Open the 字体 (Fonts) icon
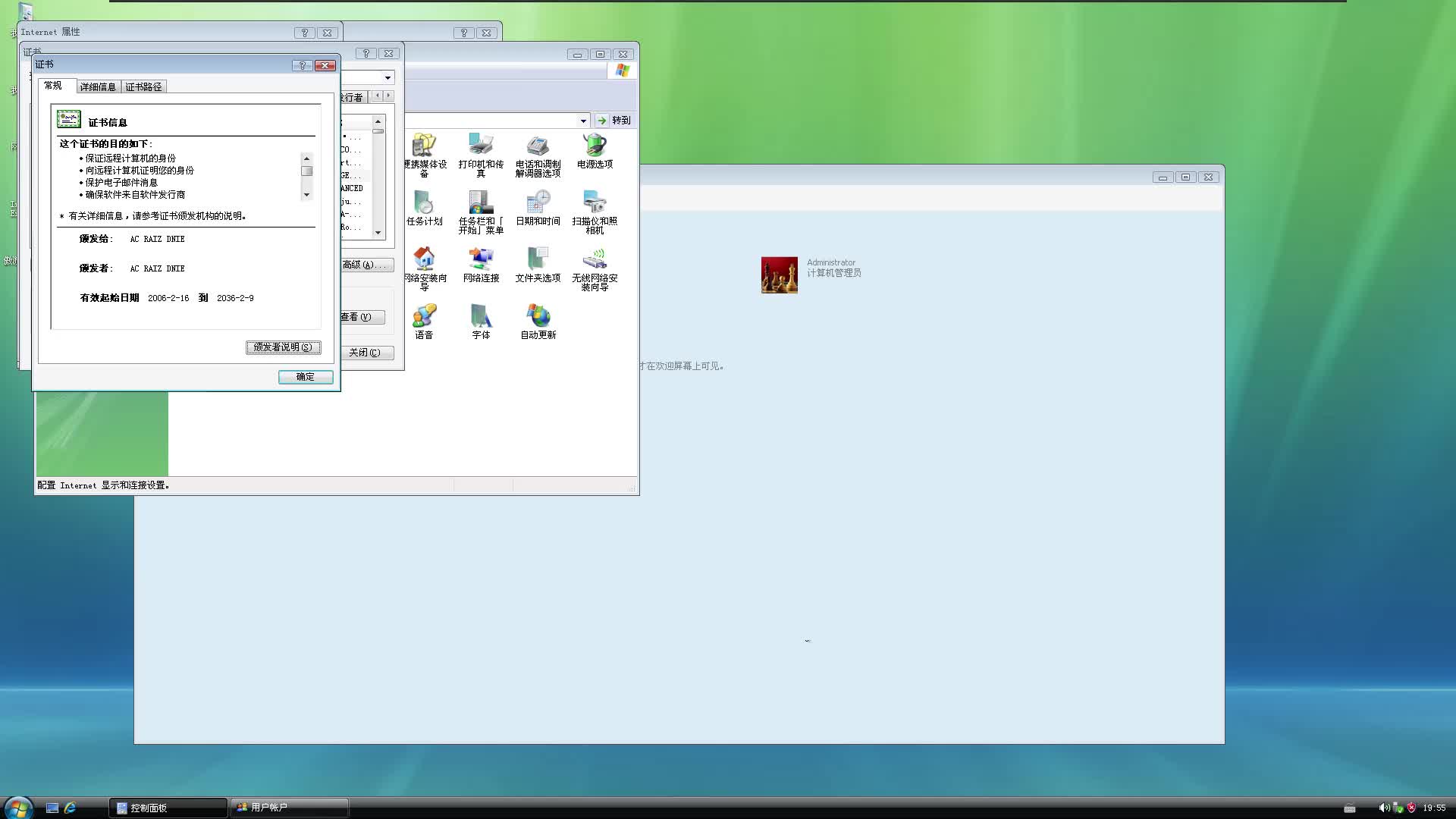 [481, 319]
